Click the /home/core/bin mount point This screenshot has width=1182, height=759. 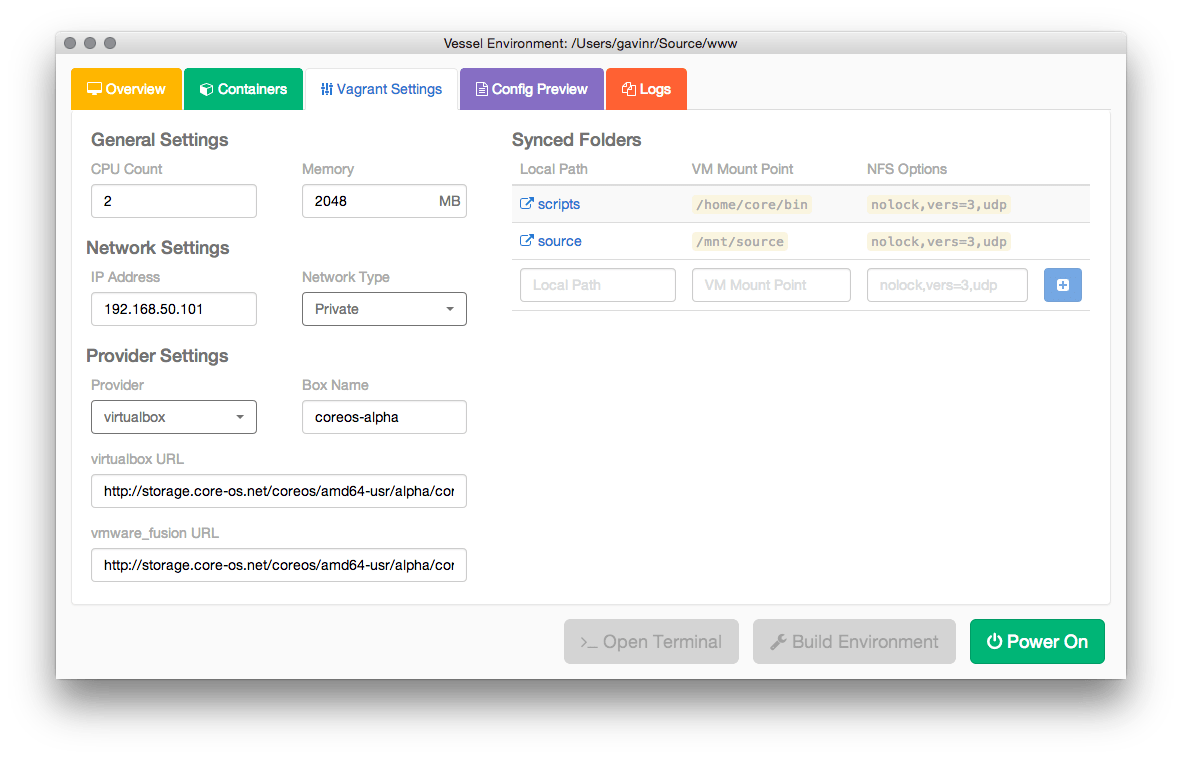pos(752,204)
